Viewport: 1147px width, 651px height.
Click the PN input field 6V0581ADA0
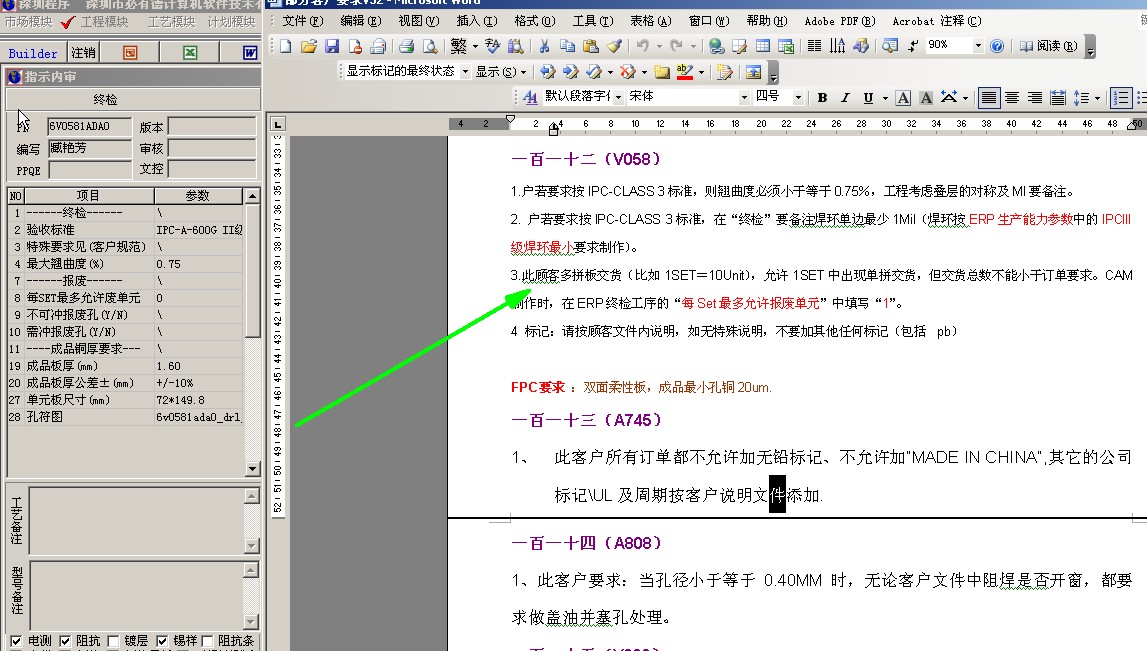pyautogui.click(x=89, y=127)
